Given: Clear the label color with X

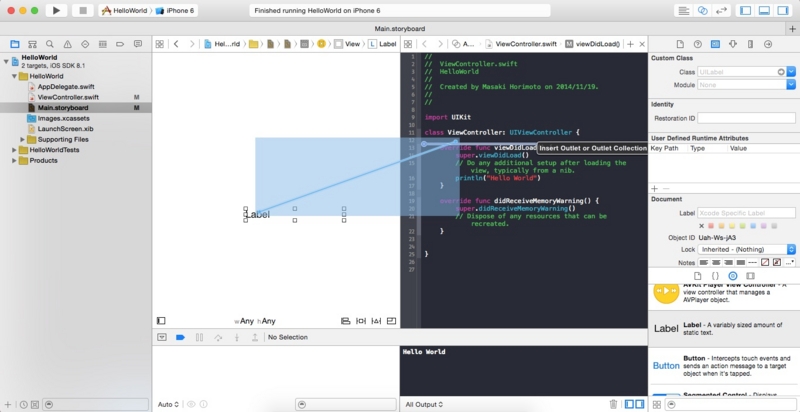Looking at the screenshot, I should coord(702,226).
